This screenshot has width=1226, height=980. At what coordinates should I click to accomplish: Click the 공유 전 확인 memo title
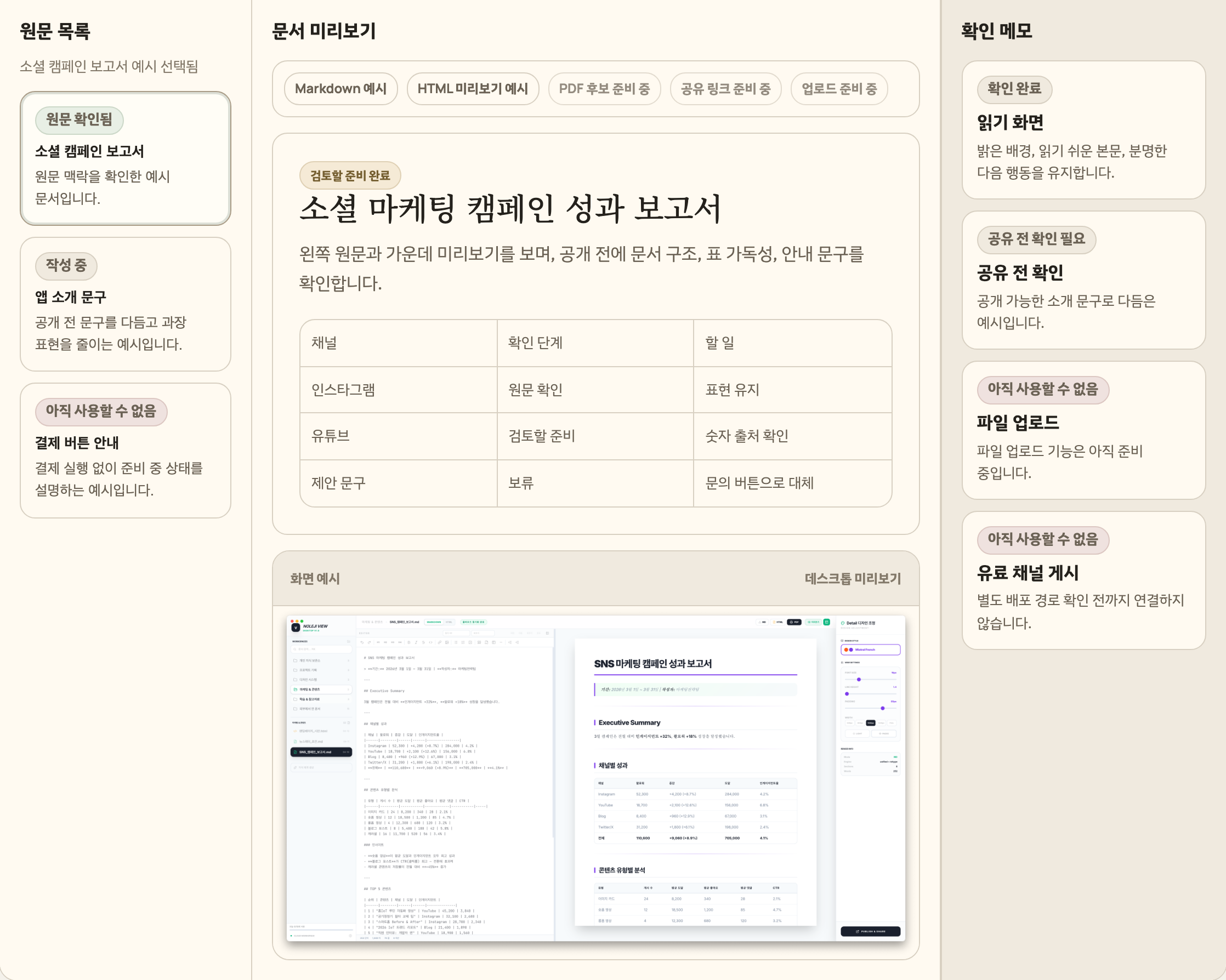pyautogui.click(x=1020, y=273)
